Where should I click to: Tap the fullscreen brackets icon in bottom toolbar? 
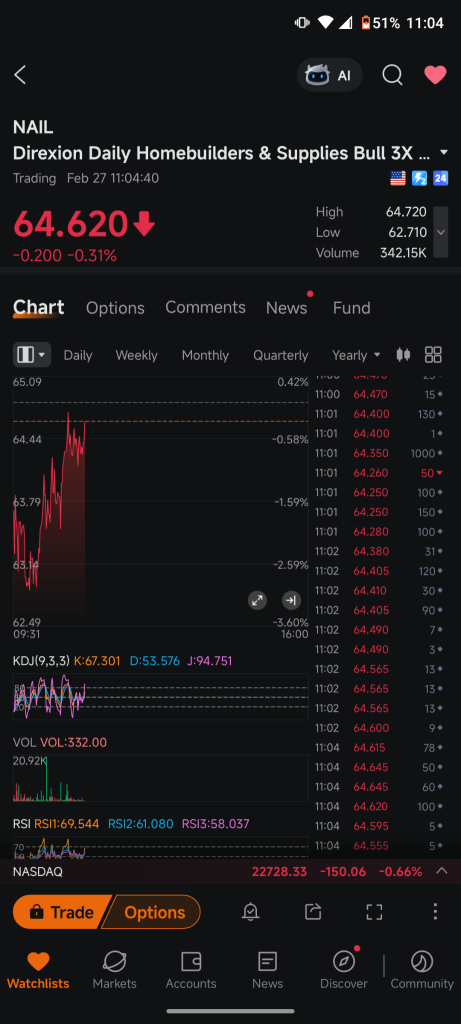tap(374, 912)
